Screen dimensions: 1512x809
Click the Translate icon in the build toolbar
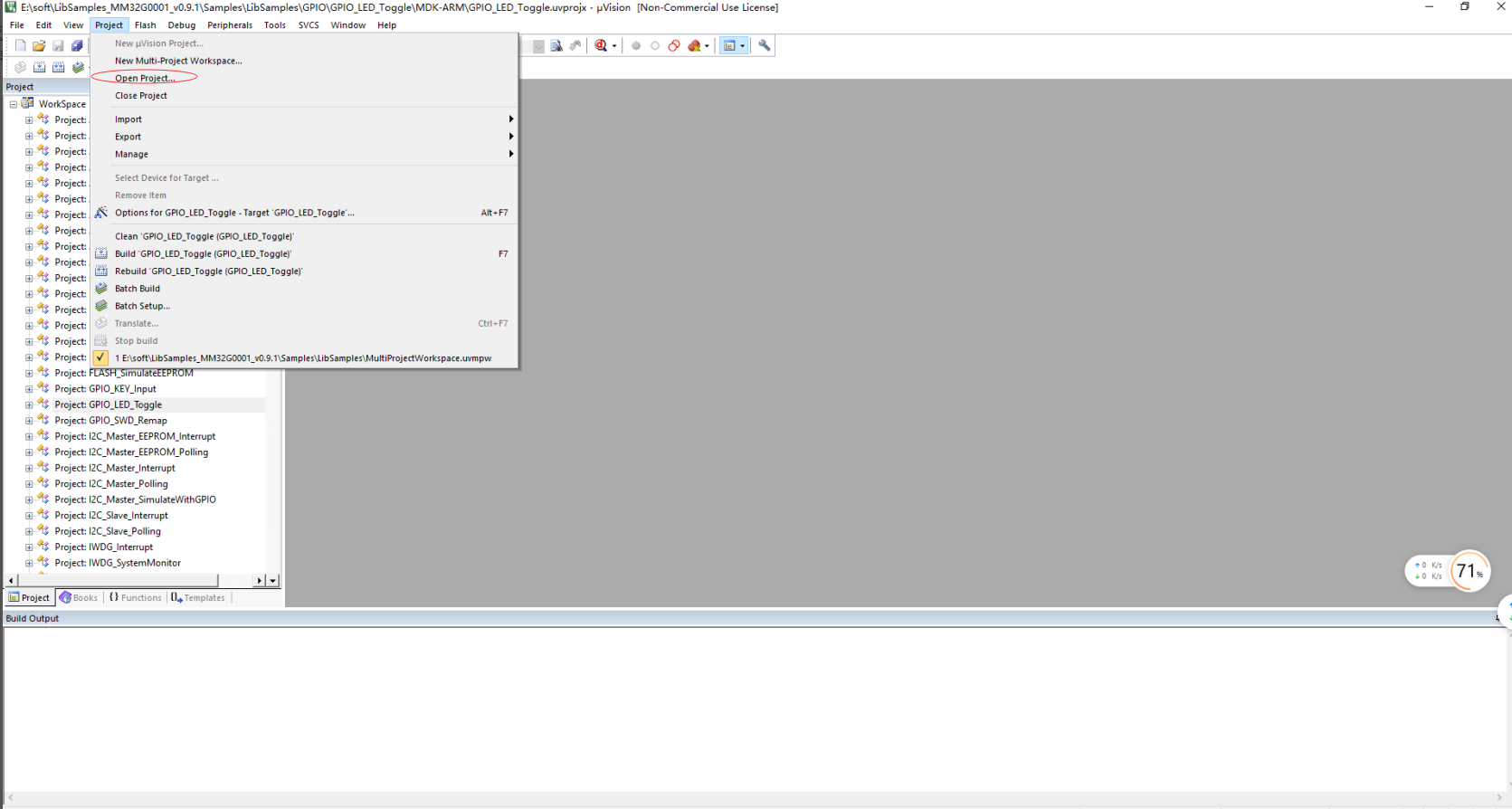pos(20,67)
